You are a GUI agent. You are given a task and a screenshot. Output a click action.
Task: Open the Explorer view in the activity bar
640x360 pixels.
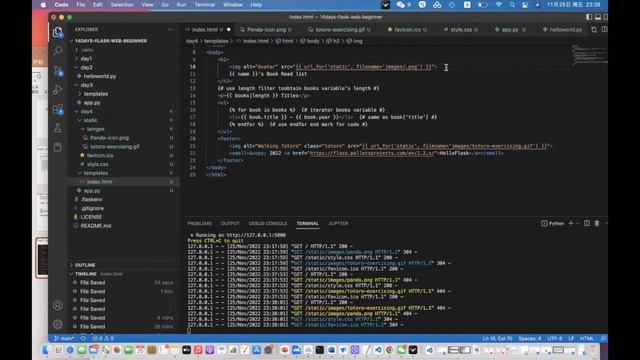(x=58, y=32)
